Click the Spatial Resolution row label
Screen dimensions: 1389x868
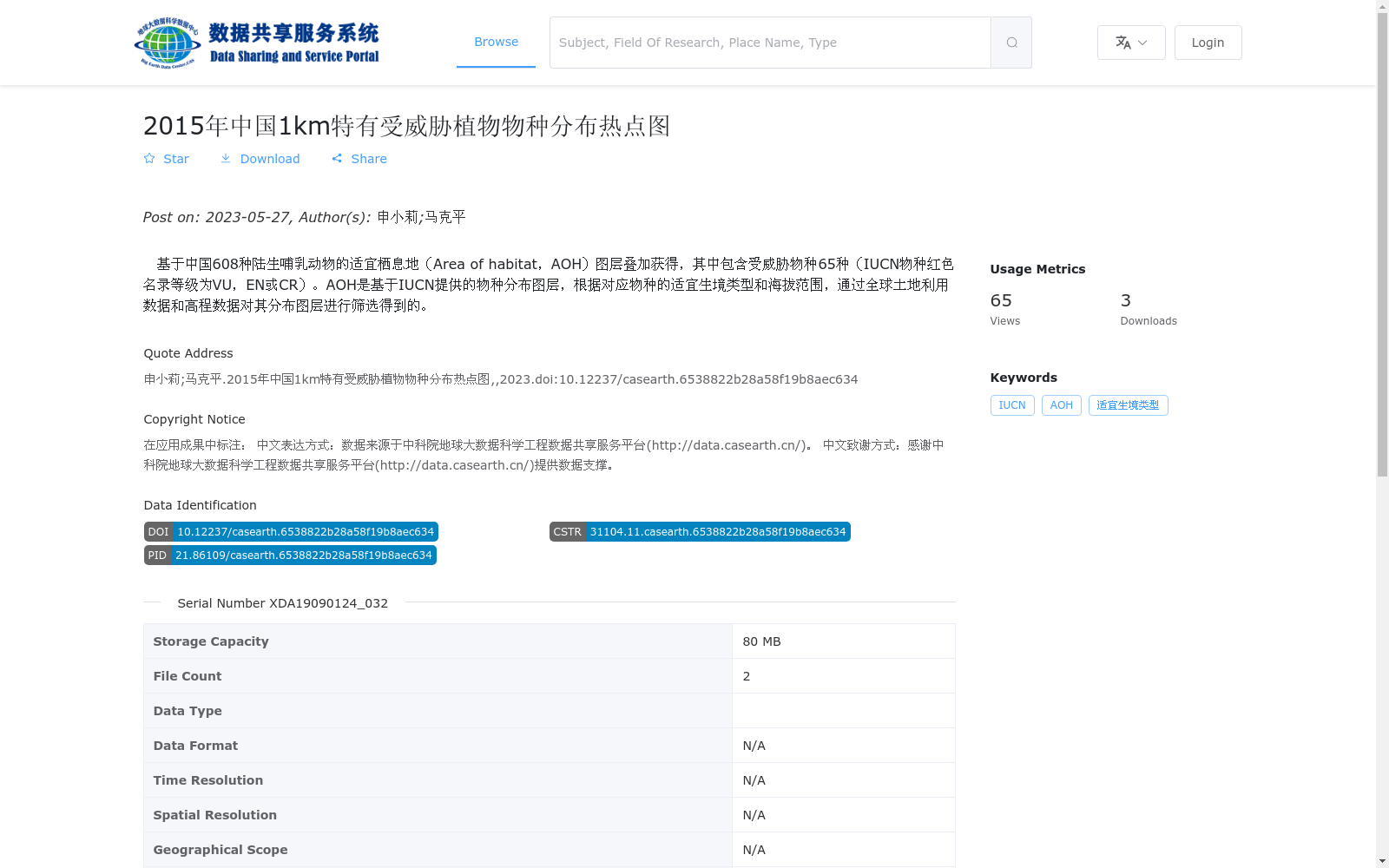tap(215, 815)
